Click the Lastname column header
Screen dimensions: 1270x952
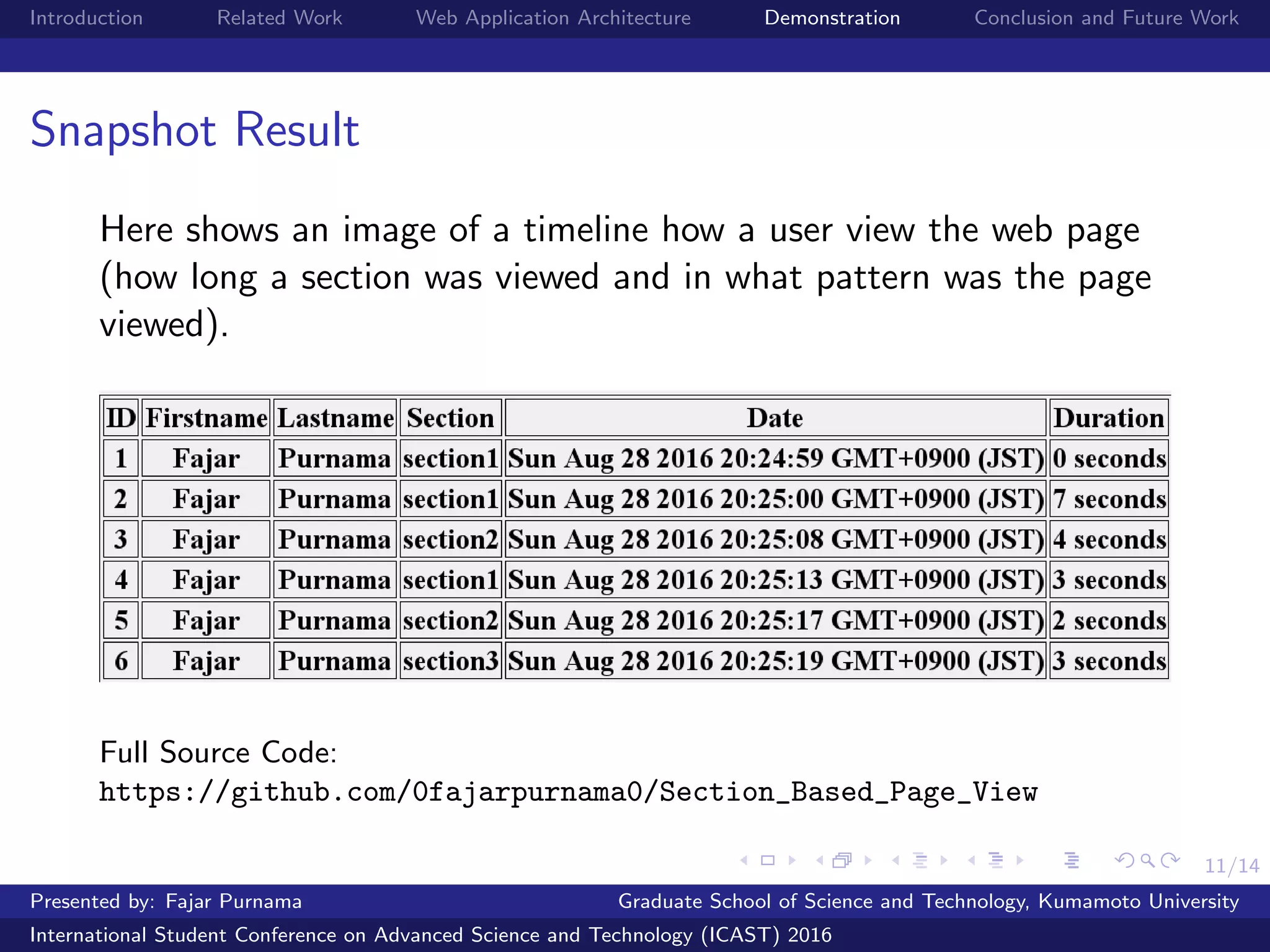coord(335,418)
